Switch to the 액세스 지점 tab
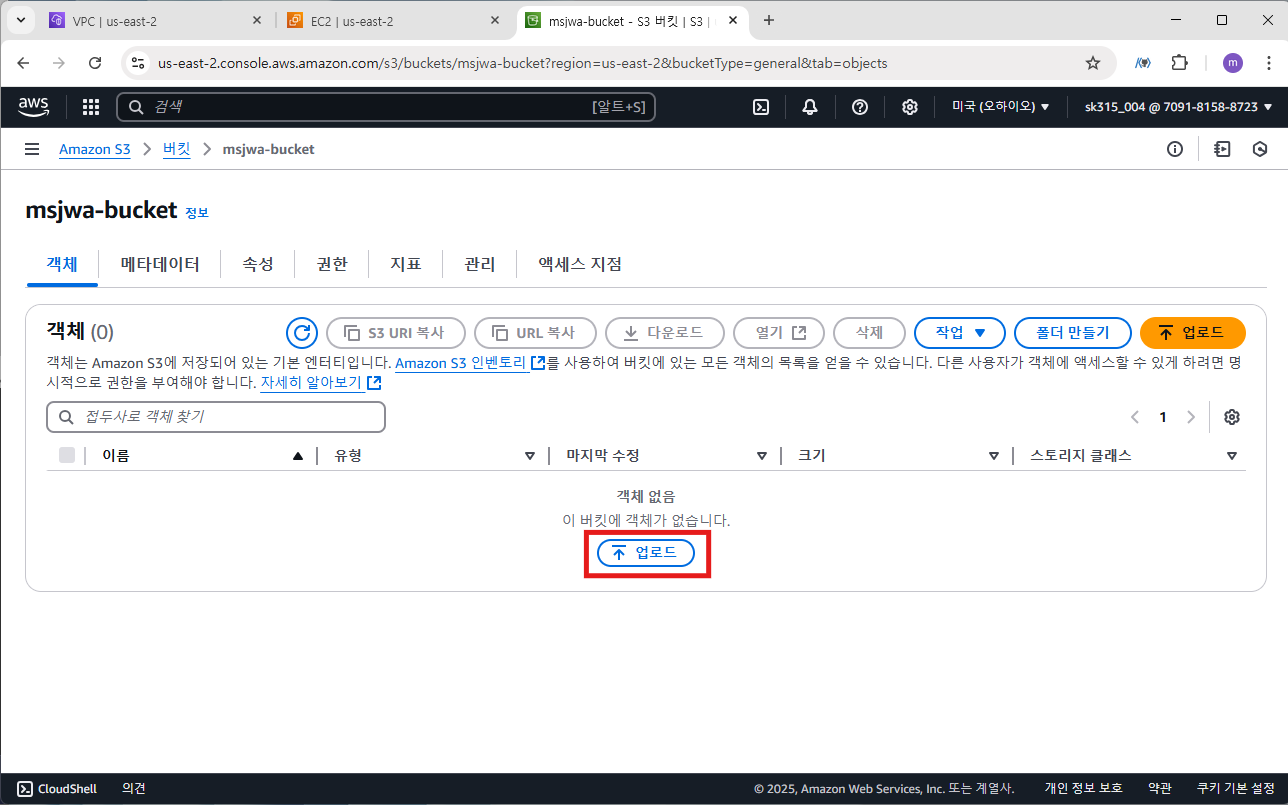Screen dimensions: 1288x805 [x=580, y=264]
